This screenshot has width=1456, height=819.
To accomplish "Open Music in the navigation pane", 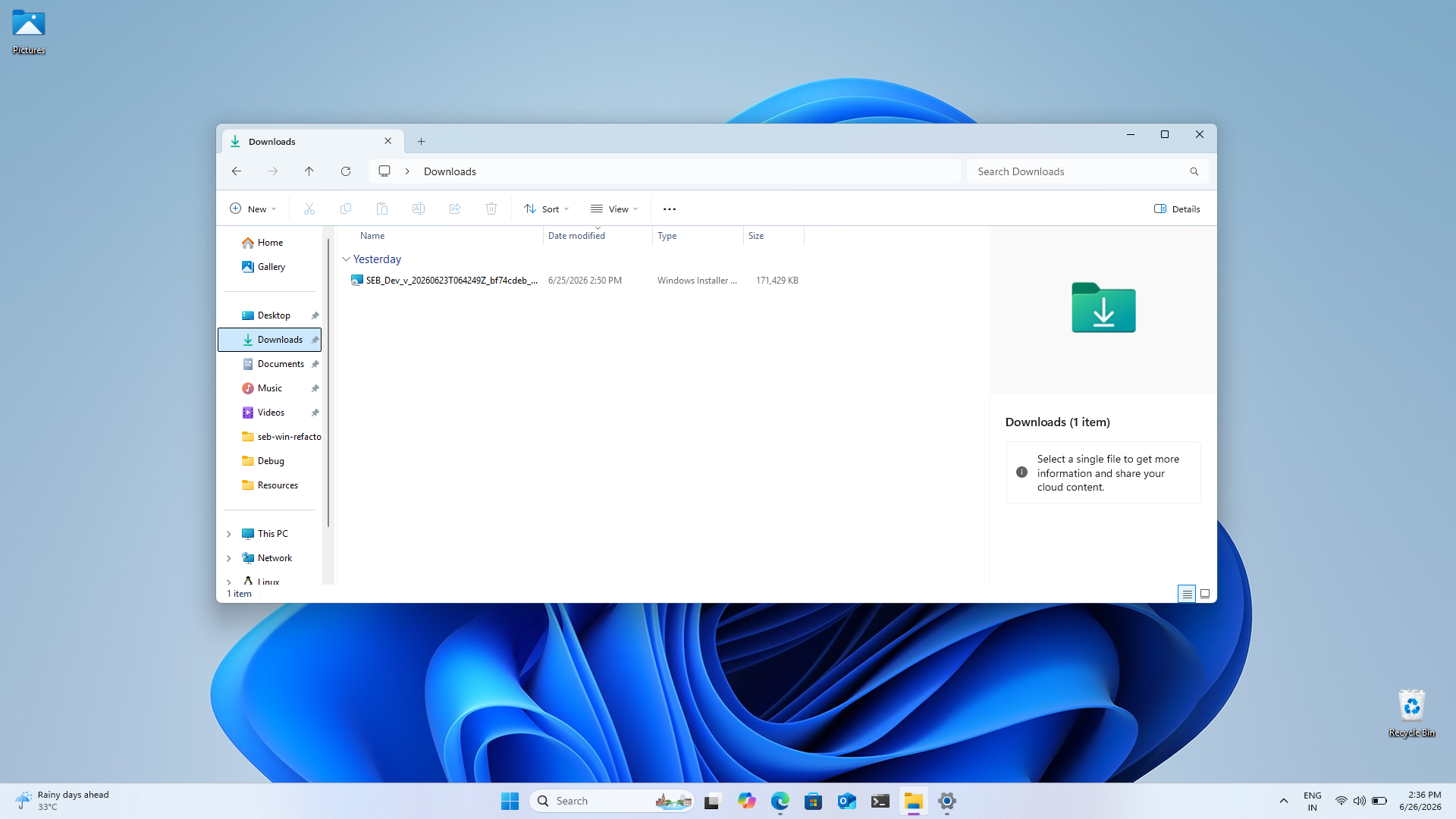I will [270, 388].
